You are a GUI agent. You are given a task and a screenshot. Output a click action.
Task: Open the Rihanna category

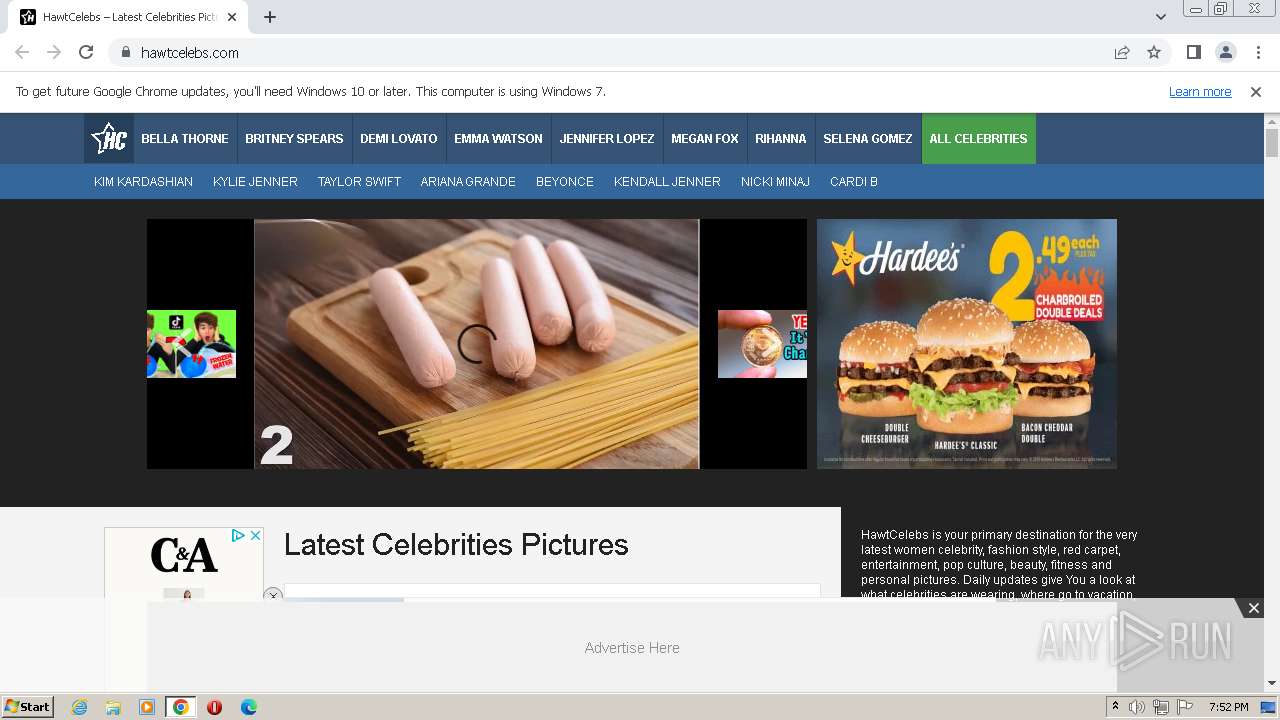tap(781, 139)
